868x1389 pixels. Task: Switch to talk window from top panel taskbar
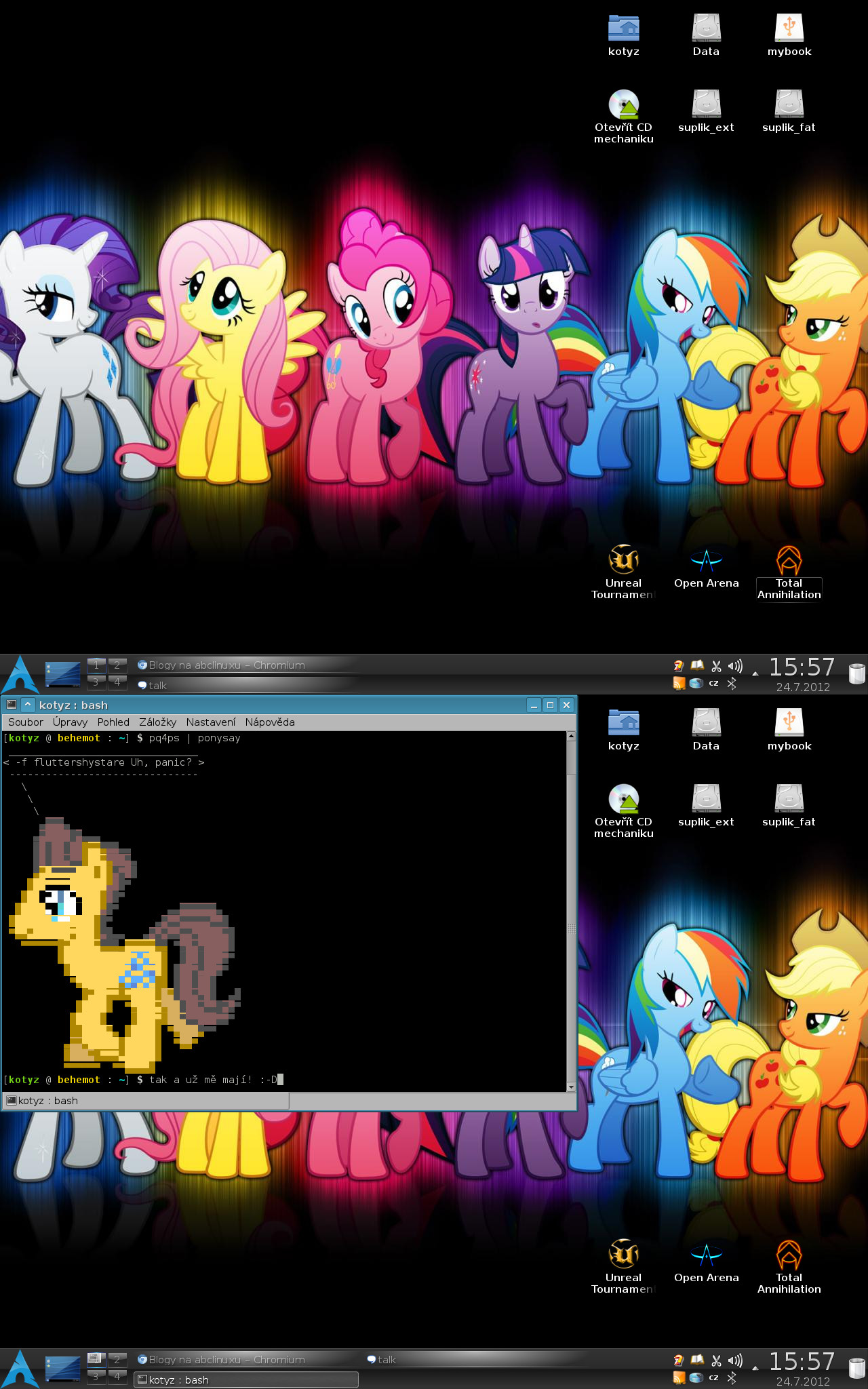pos(248,685)
